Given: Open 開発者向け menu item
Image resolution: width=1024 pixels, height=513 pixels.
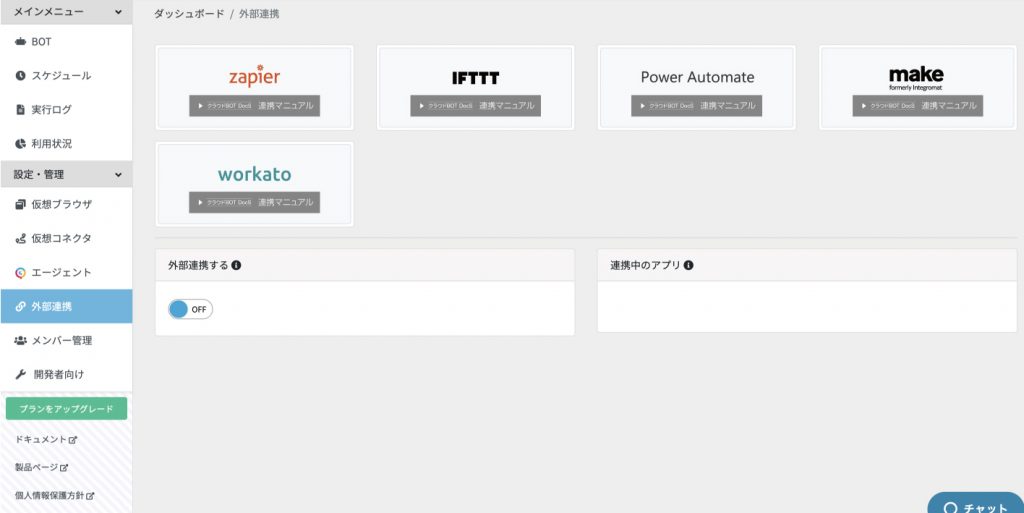Looking at the screenshot, I should pos(67,375).
